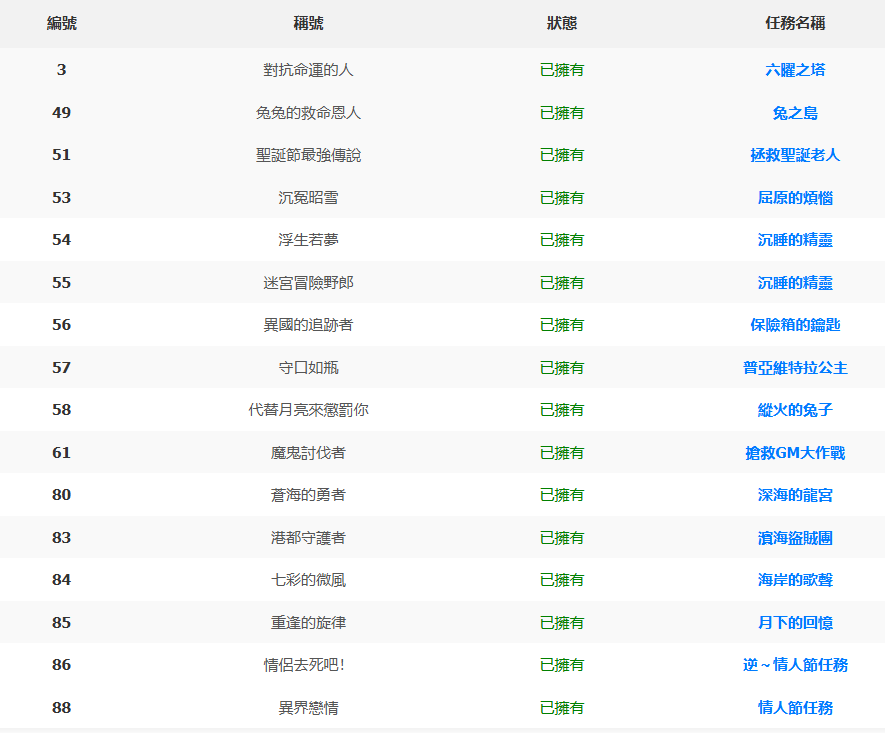885x733 pixels.
Task: Click the 縱火的兔子 quest link
Action: click(795, 410)
